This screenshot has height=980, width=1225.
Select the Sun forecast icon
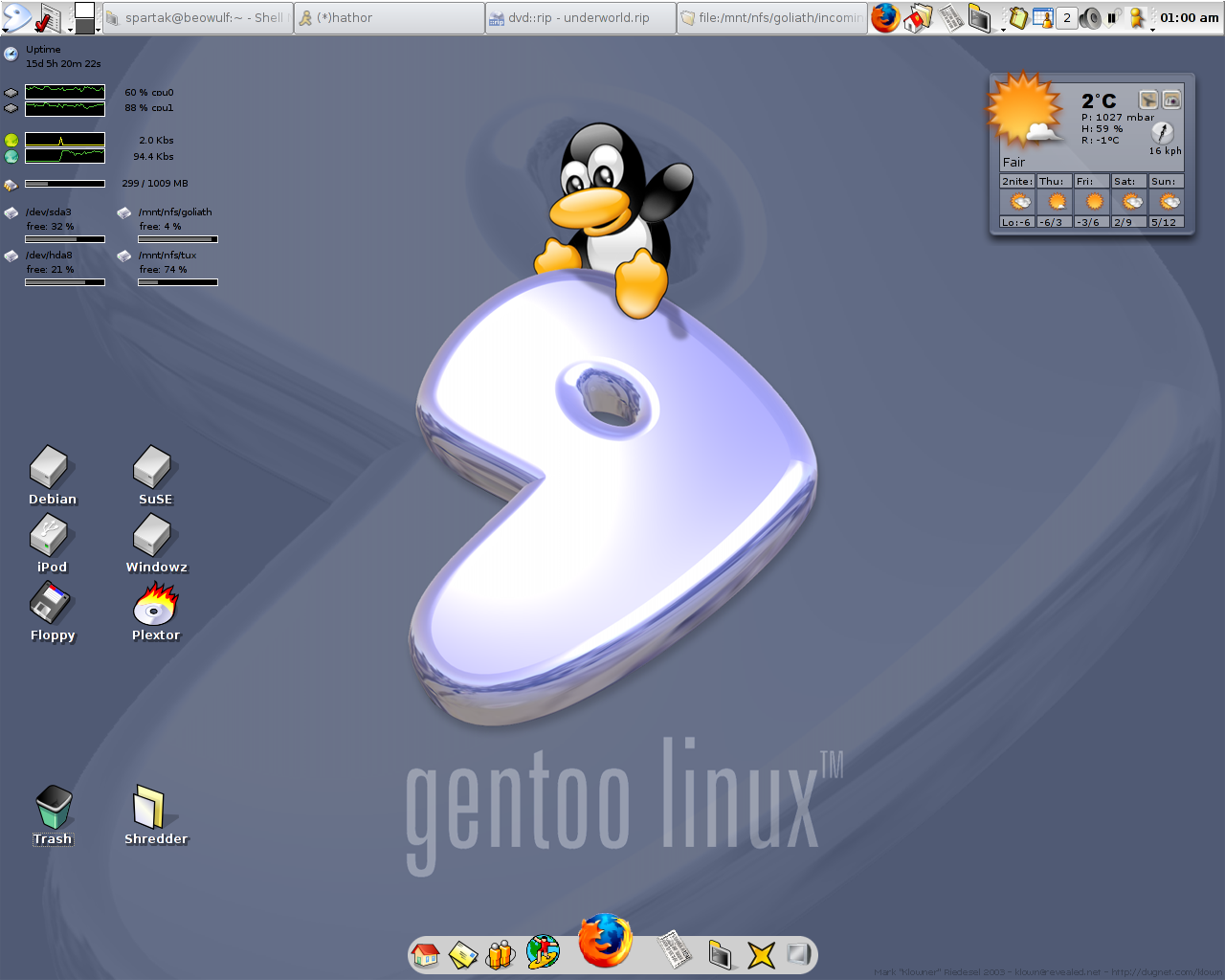[1168, 202]
